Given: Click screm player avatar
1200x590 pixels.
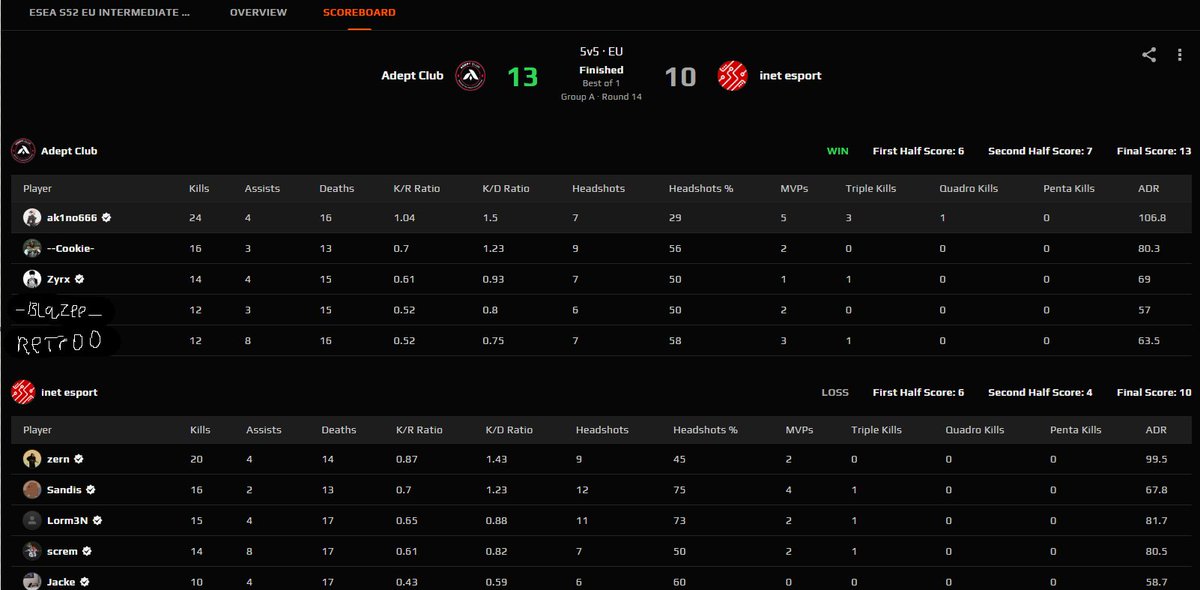Looking at the screenshot, I should click(x=32, y=551).
